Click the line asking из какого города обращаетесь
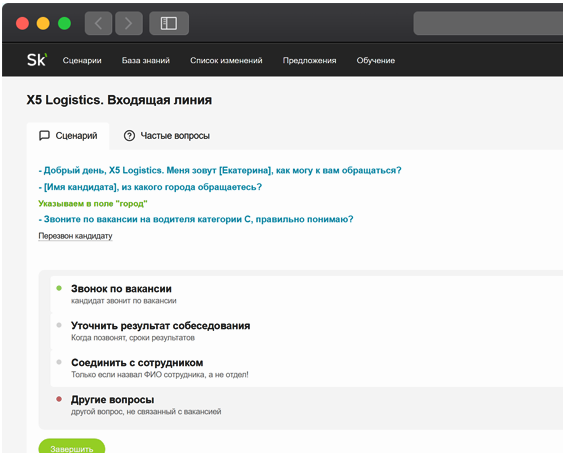The width and height of the screenshot is (563, 453). 150,187
